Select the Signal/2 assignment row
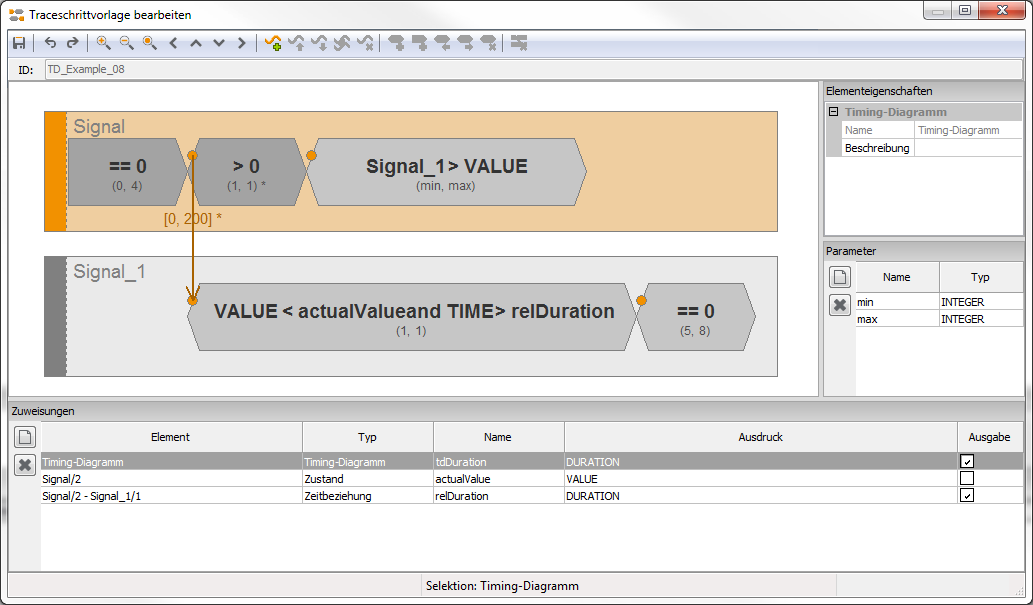The image size is (1033, 605). [532, 478]
